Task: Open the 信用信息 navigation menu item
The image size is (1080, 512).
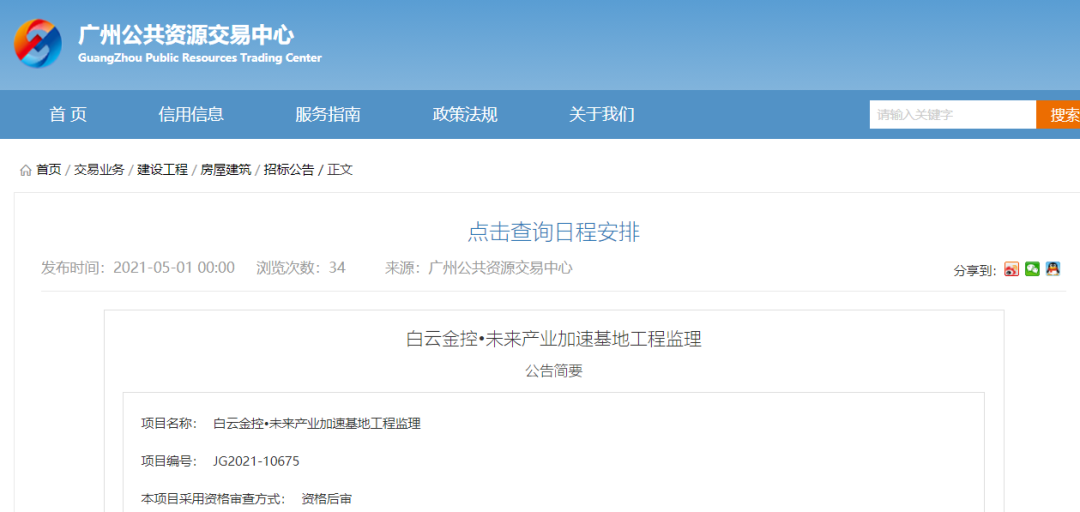Action: (191, 114)
